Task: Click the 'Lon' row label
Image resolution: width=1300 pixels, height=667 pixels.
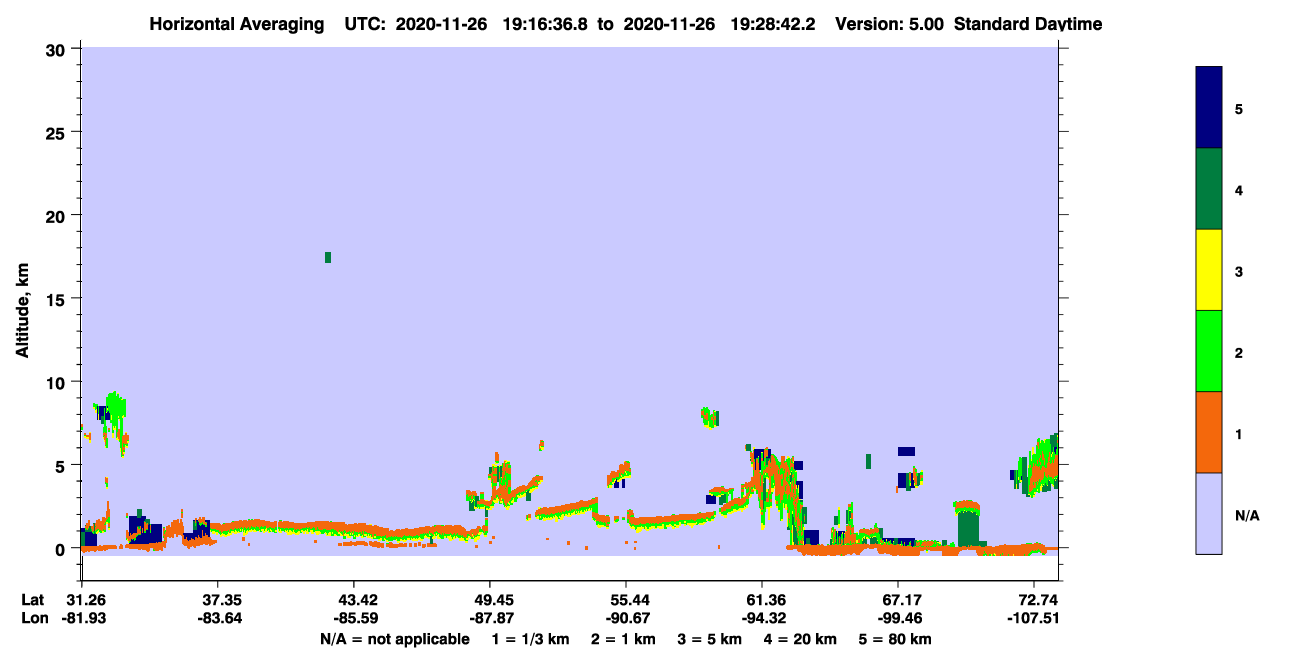Action: tap(33, 618)
